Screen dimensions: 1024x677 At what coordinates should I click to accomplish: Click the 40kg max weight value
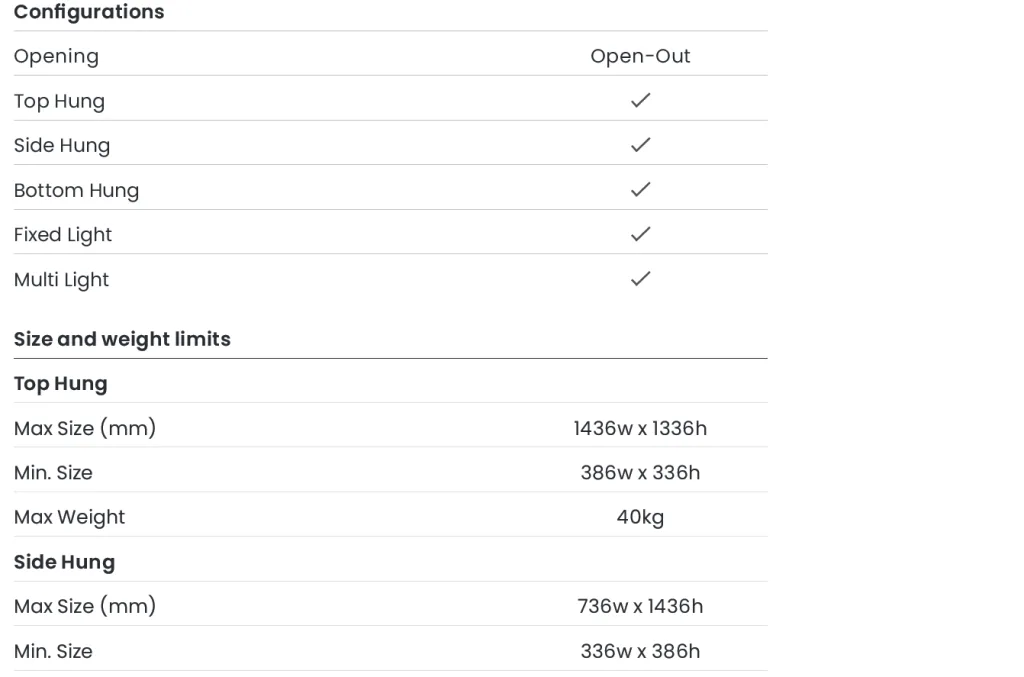[640, 517]
